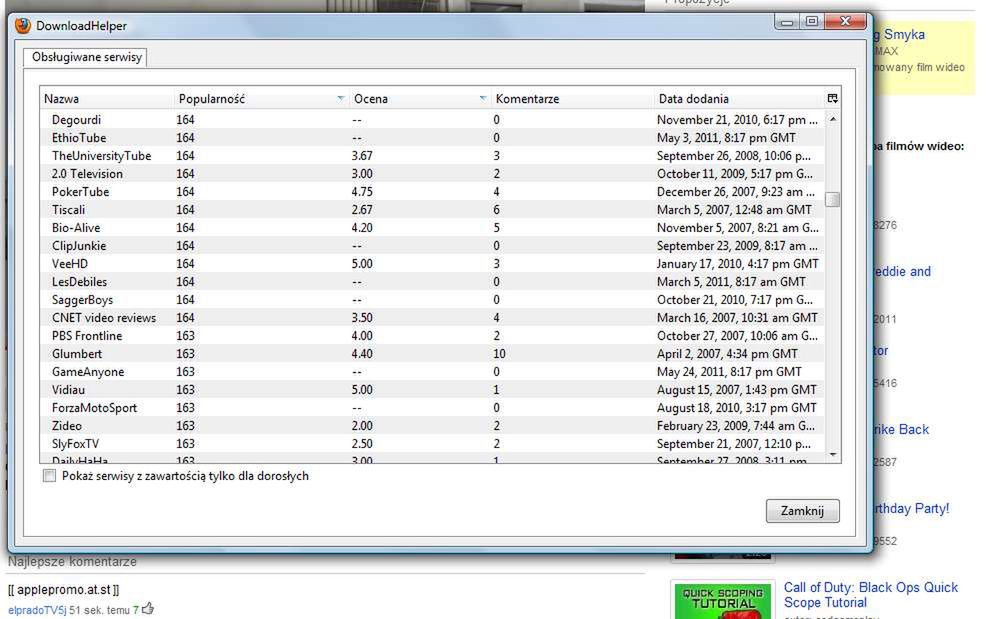Click VeeHD's 5.00 rating cell
This screenshot has width=990, height=619.
coord(362,263)
